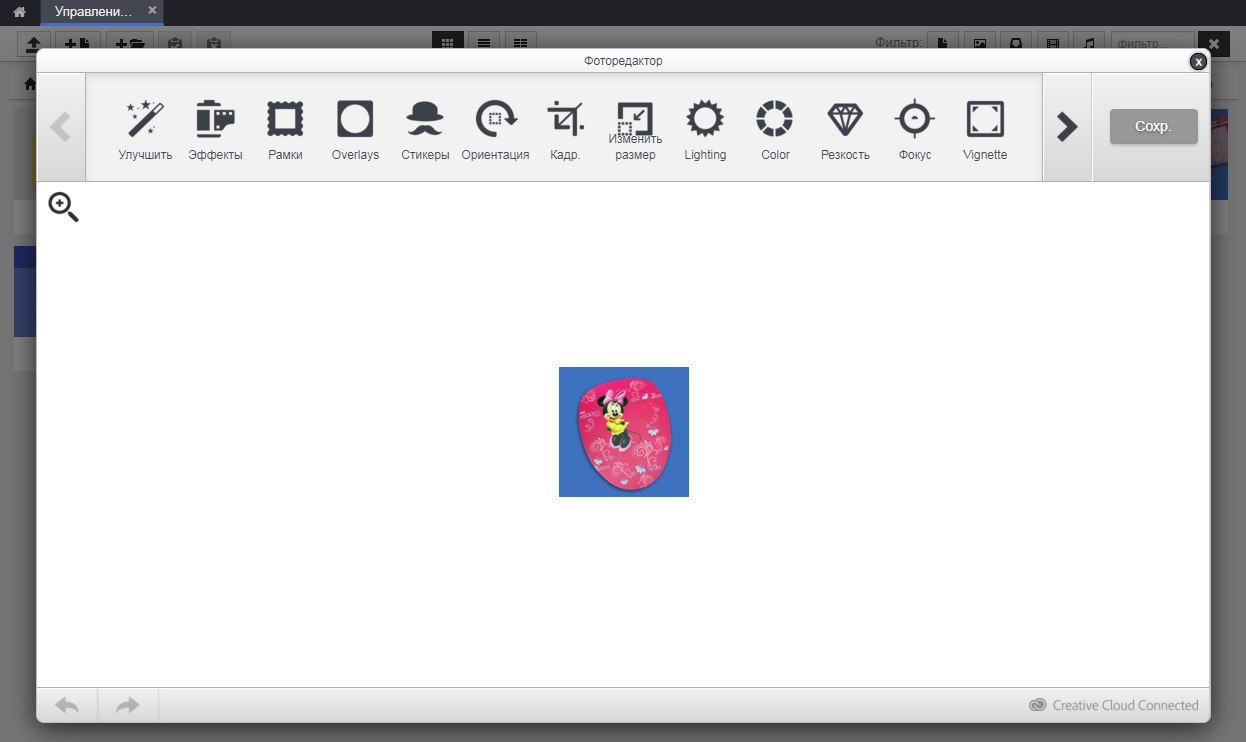Click the new file icon in background toolbar
The width and height of the screenshot is (1246, 742).
pos(77,44)
